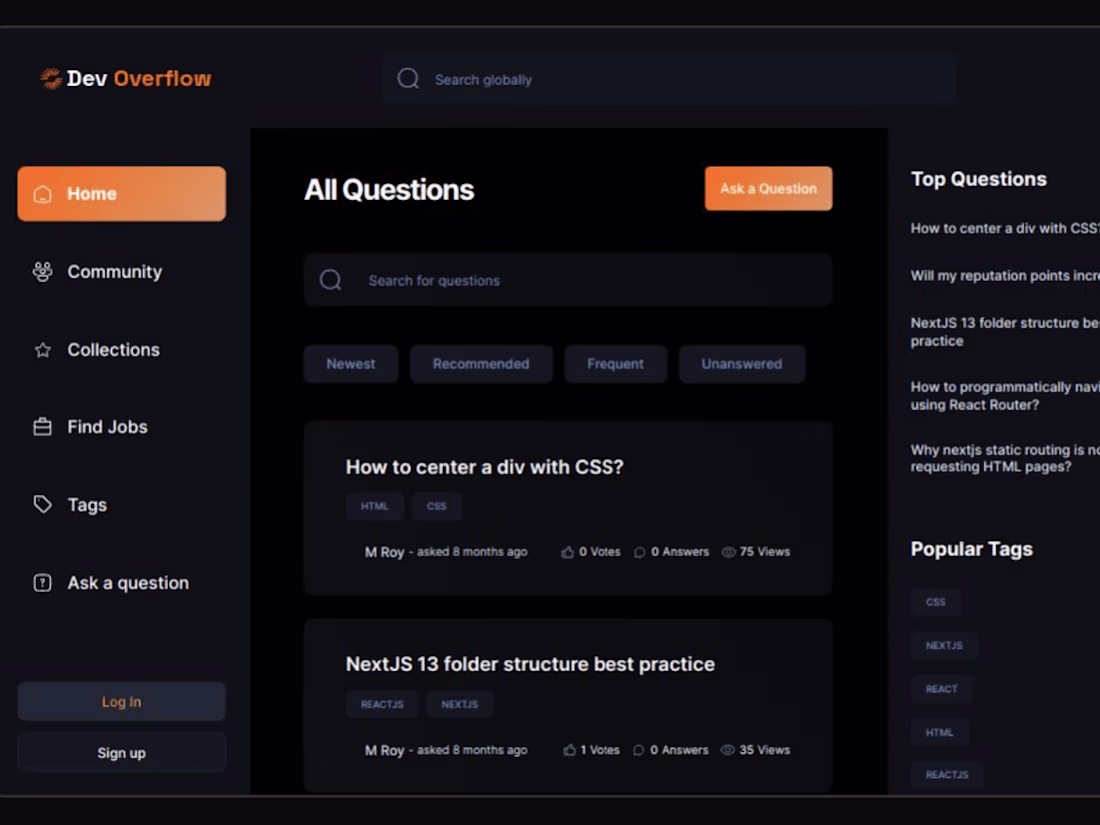Click the magnifier inside the questions search bar
This screenshot has height=825, width=1100.
click(x=331, y=280)
